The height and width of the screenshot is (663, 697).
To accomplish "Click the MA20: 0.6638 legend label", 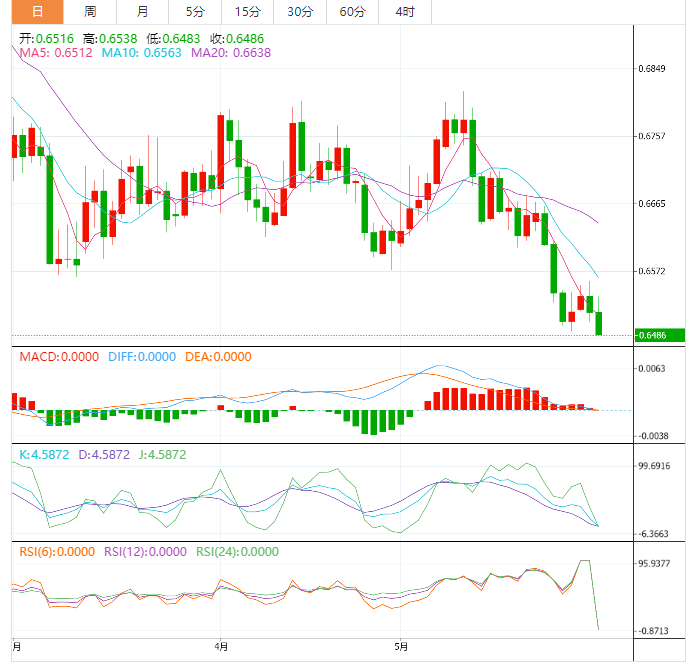I will pos(231,52).
